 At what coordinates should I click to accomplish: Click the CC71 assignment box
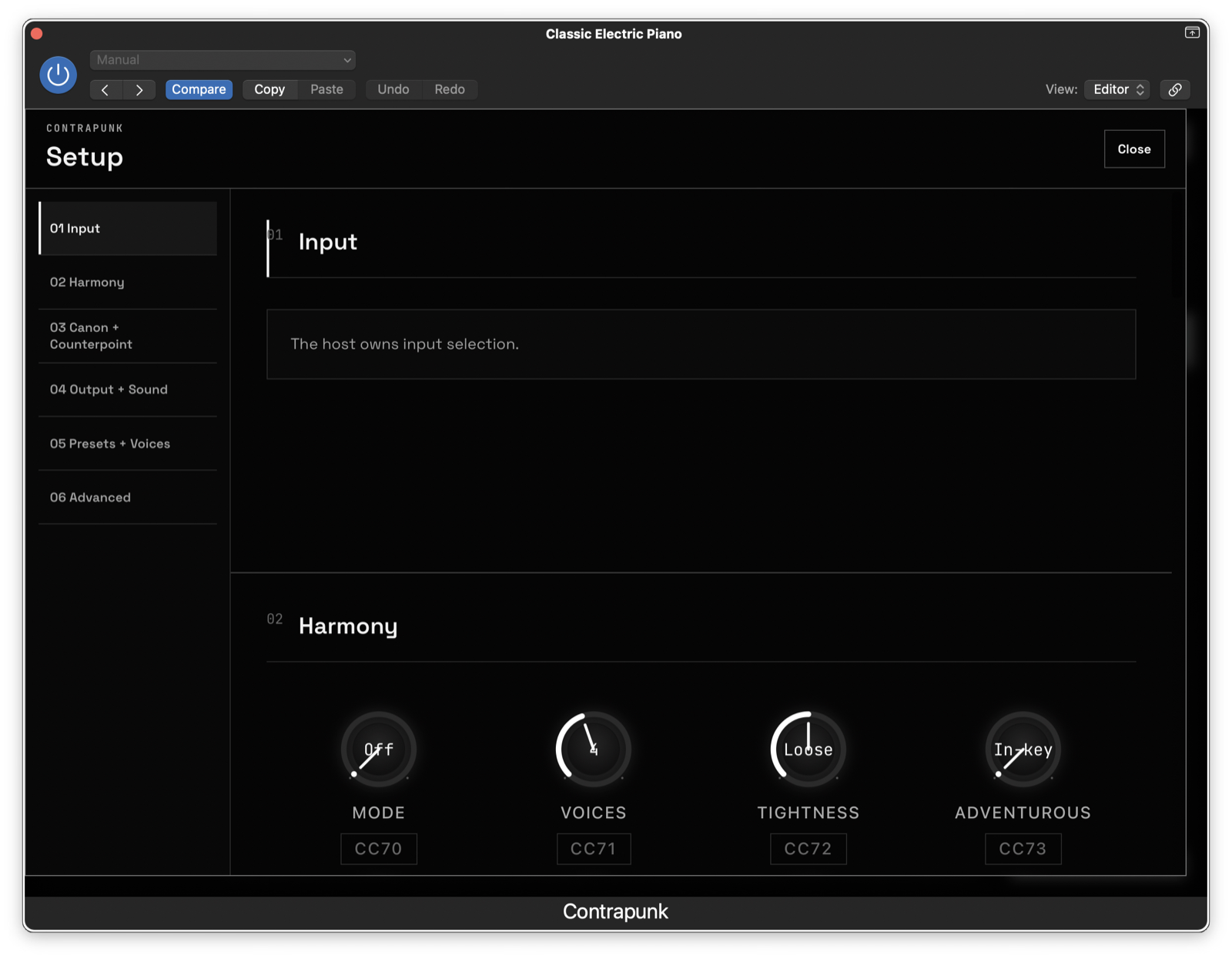(594, 849)
